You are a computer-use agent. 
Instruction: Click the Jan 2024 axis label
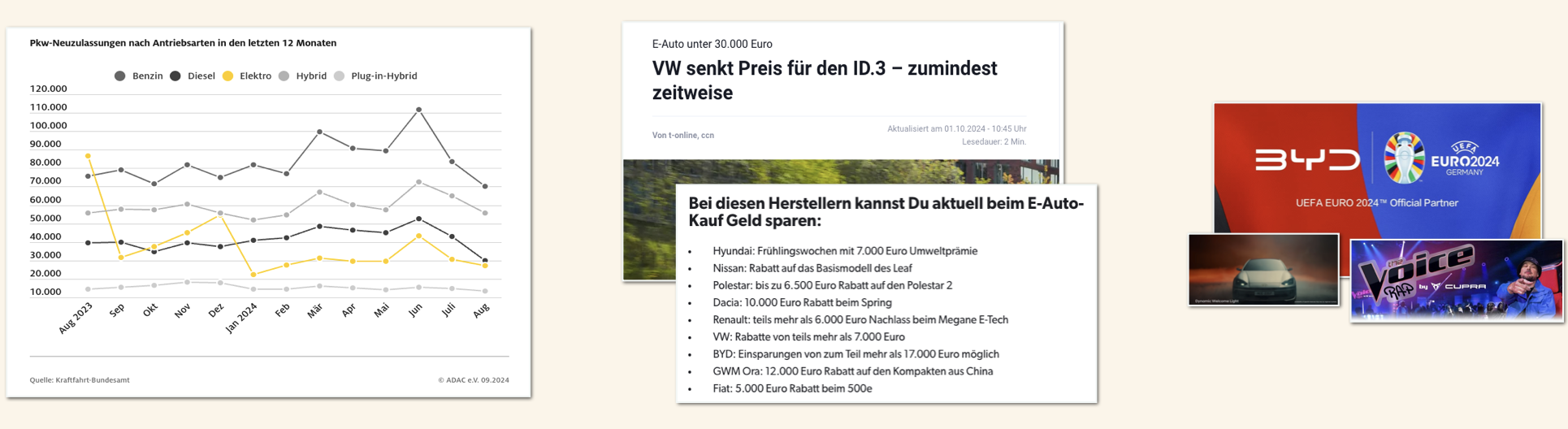(241, 318)
